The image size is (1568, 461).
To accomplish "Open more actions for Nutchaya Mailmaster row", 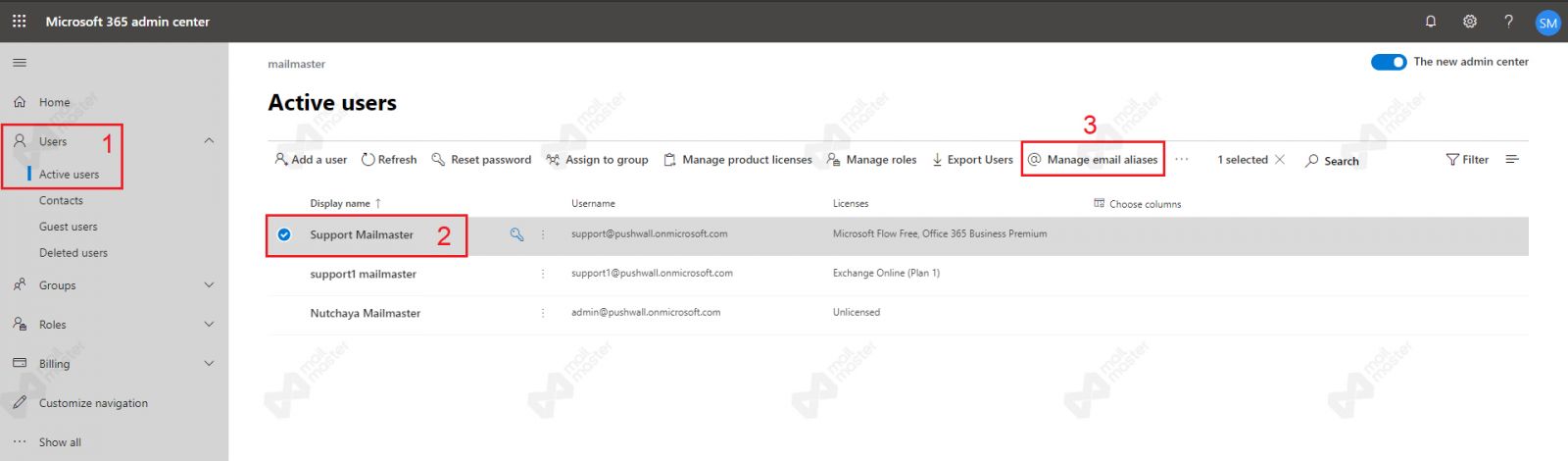I will [x=543, y=313].
